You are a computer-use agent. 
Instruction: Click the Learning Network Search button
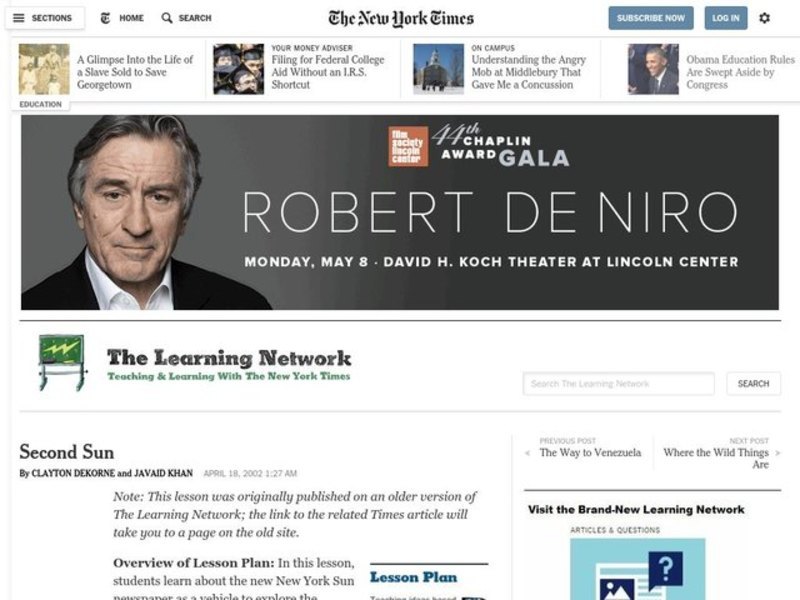click(753, 384)
